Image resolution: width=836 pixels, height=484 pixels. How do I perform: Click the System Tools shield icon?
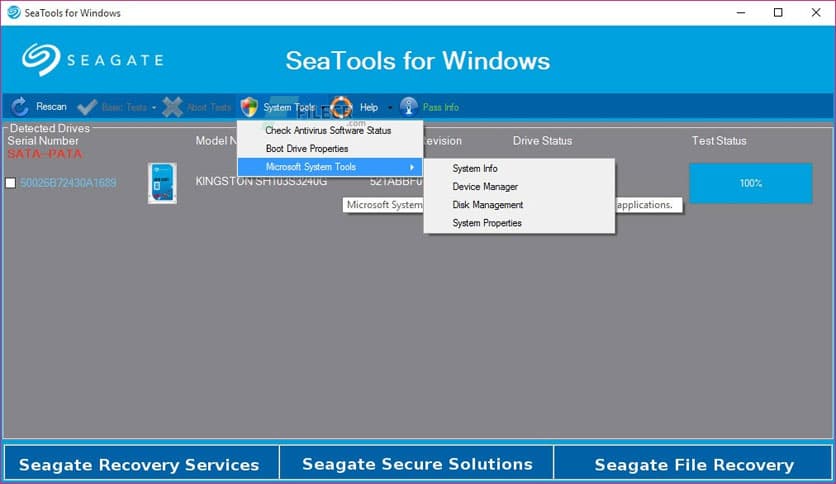pyautogui.click(x=249, y=107)
